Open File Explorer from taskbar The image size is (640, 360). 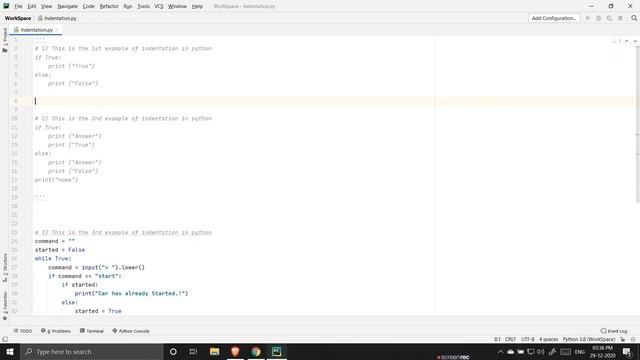point(214,351)
